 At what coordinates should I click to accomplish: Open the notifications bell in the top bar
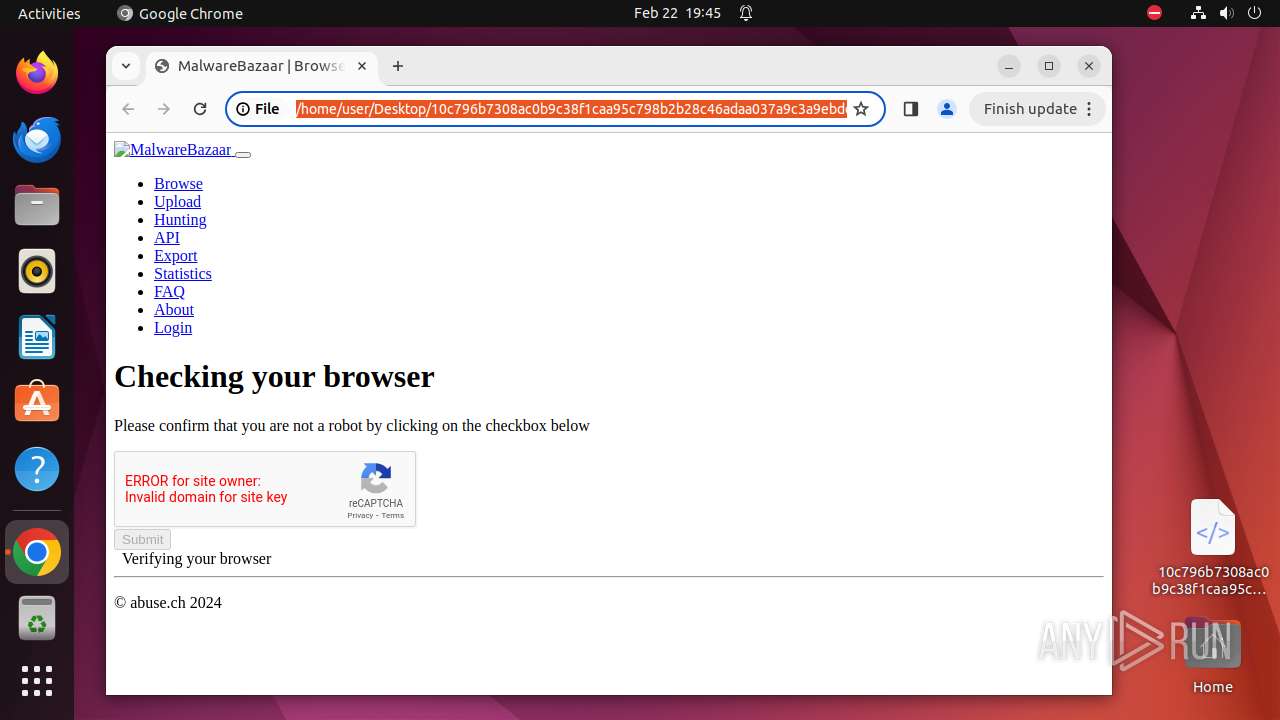(746, 13)
